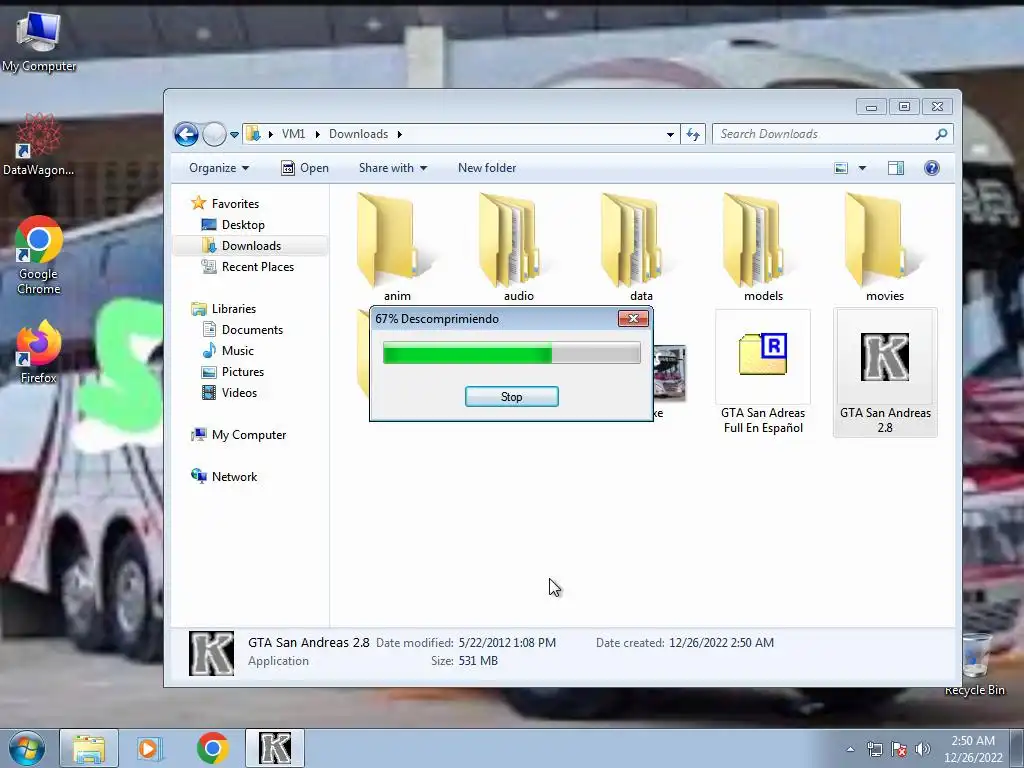This screenshot has height=768, width=1024.
Task: Open the recent pages dropdown arrow
Action: pos(234,135)
